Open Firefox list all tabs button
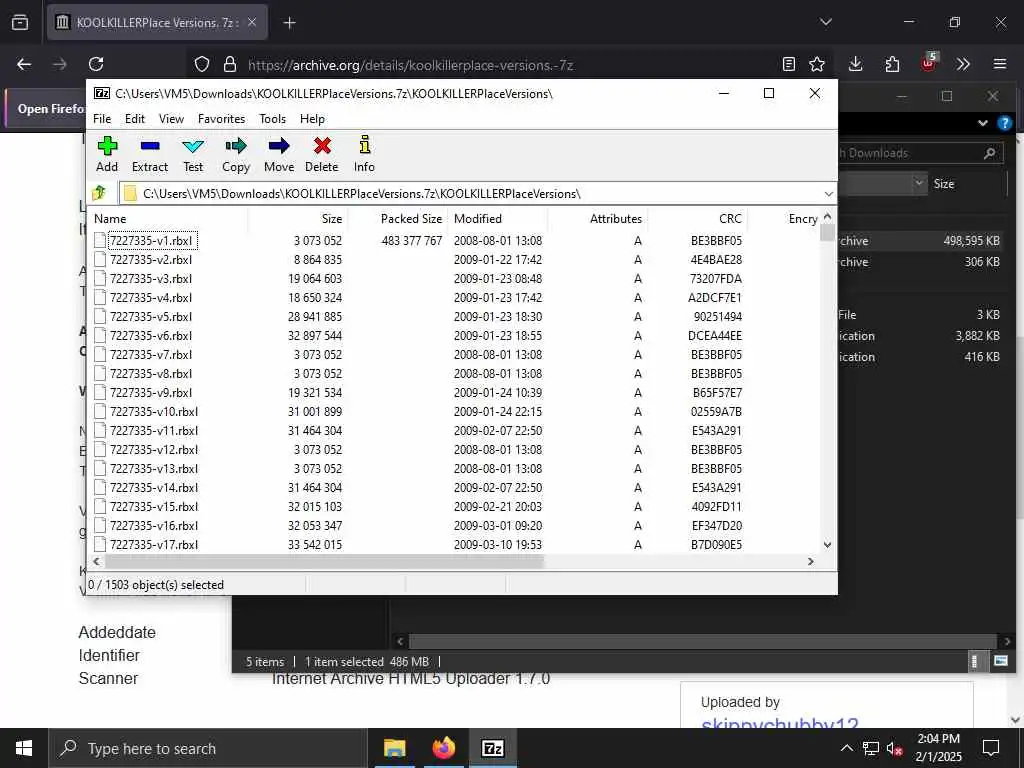Viewport: 1024px width, 768px height. (826, 22)
